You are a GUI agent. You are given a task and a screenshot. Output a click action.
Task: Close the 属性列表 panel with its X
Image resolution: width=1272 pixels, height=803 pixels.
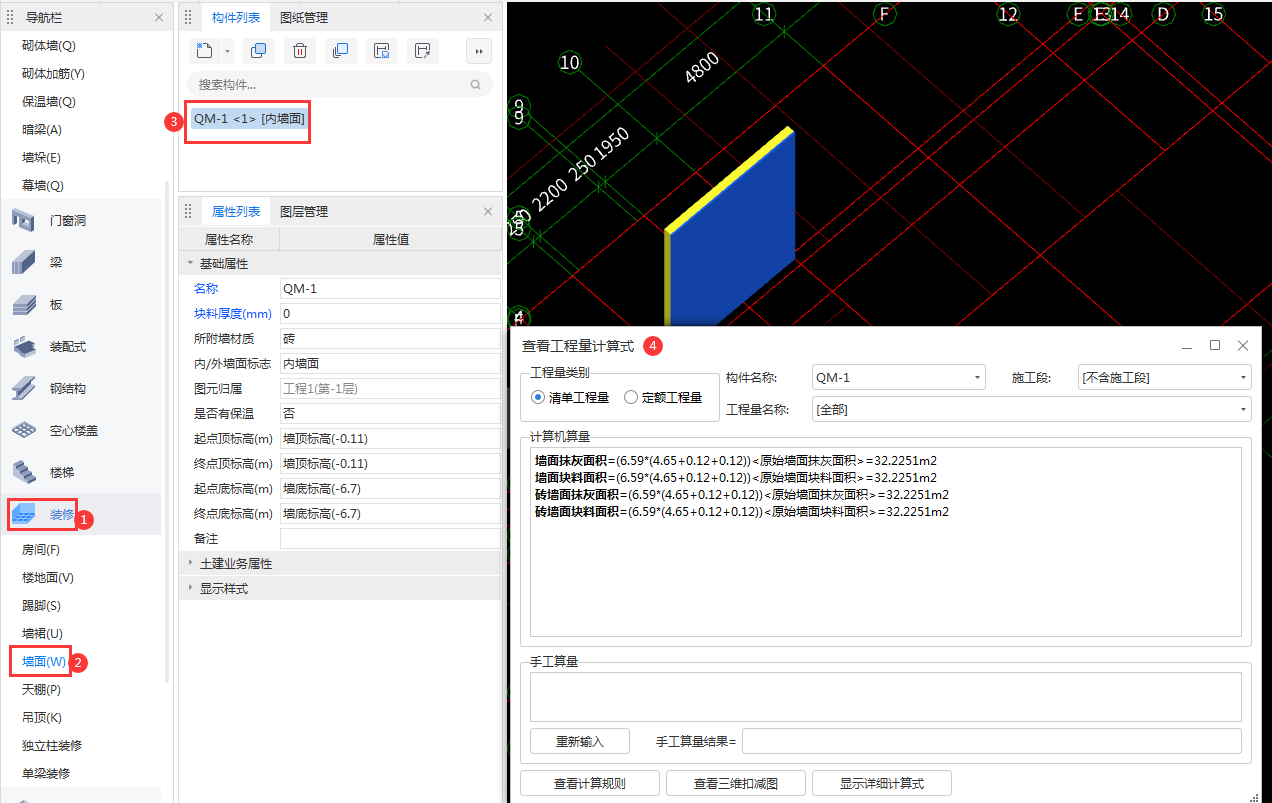[488, 212]
